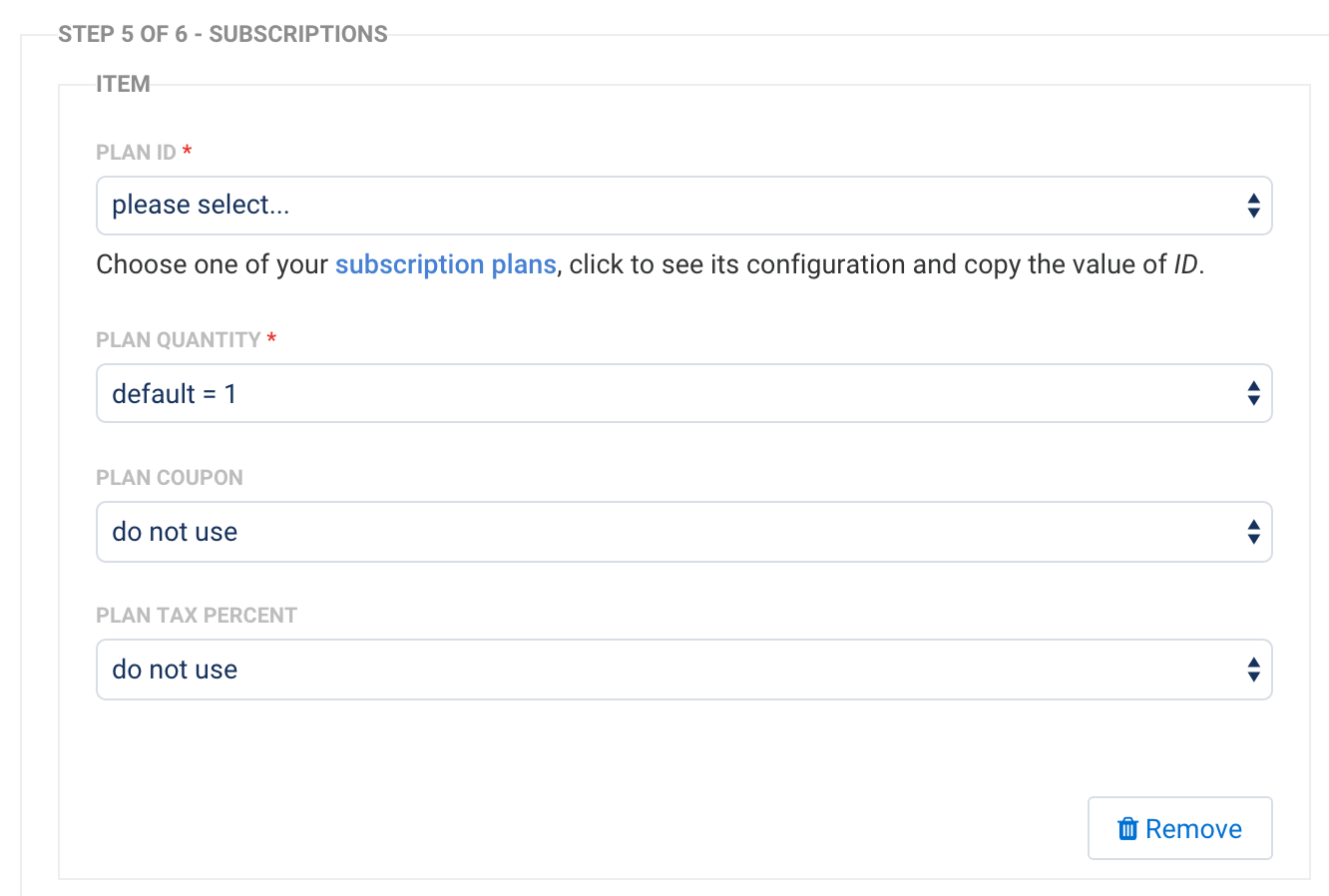1329x896 pixels.
Task: Click the red asterisk beside Plan ID
Action: pyautogui.click(x=188, y=153)
